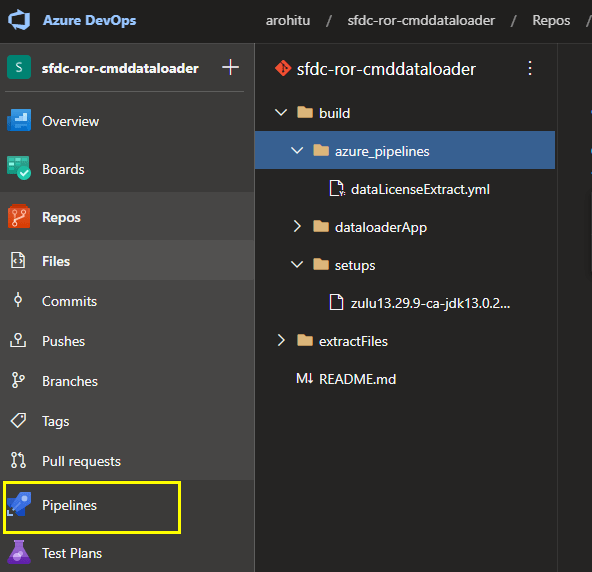Click the orange Repos icon
The width and height of the screenshot is (592, 572).
click(x=19, y=216)
